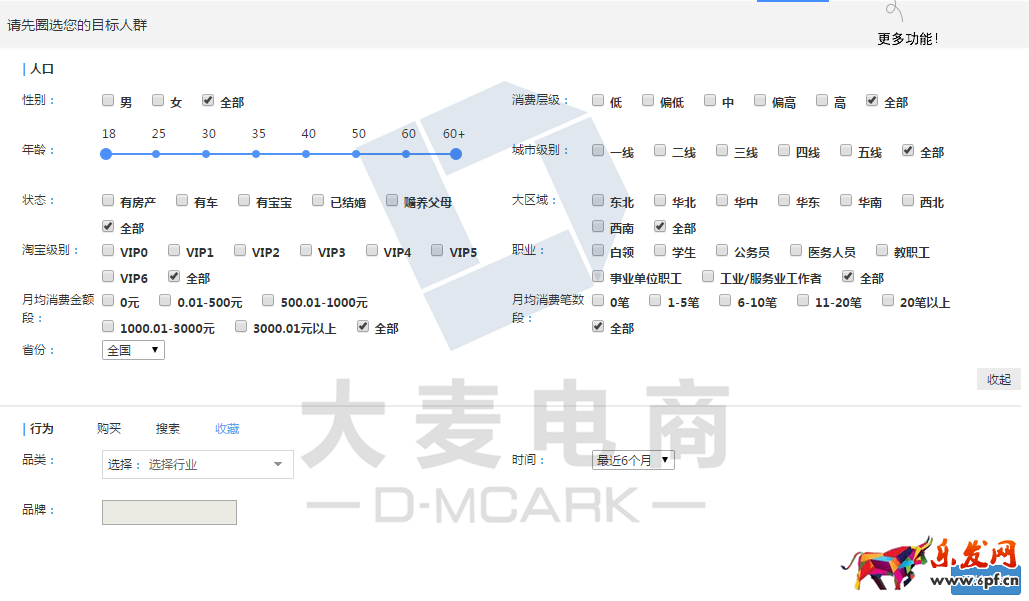The width and height of the screenshot is (1029, 601).
Task: Check the 白领 occupation box
Action: pyautogui.click(x=598, y=250)
